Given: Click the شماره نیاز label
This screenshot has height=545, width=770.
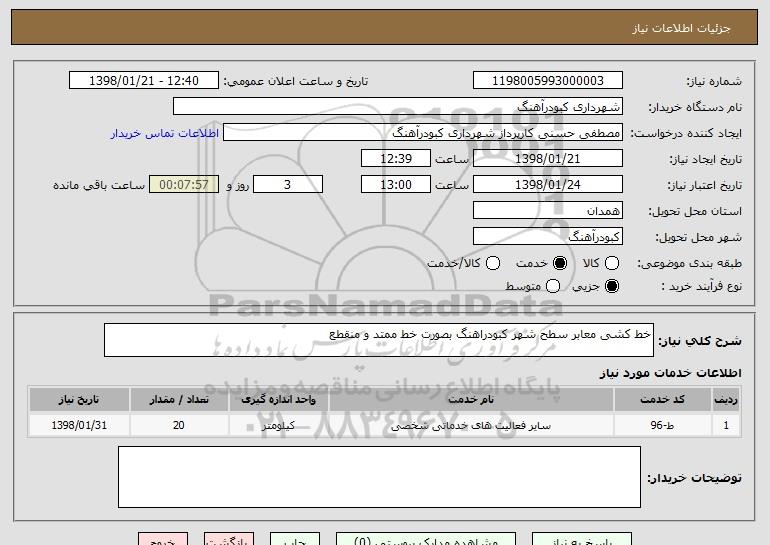Looking at the screenshot, I should point(714,81).
